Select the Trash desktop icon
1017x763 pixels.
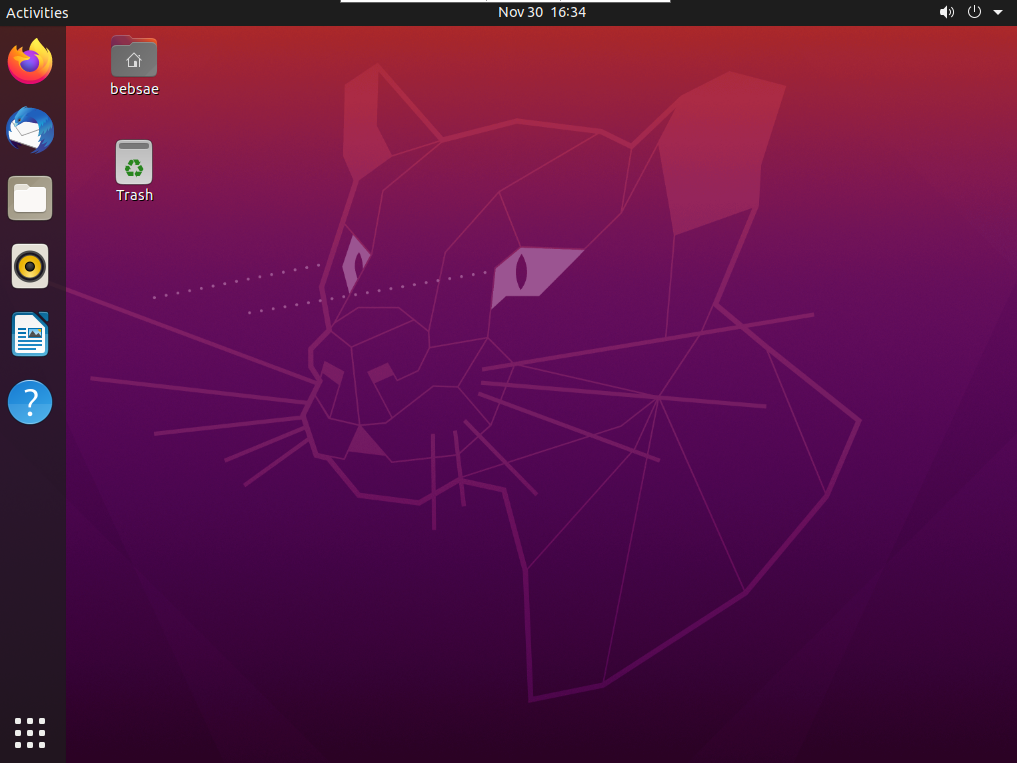(x=134, y=162)
